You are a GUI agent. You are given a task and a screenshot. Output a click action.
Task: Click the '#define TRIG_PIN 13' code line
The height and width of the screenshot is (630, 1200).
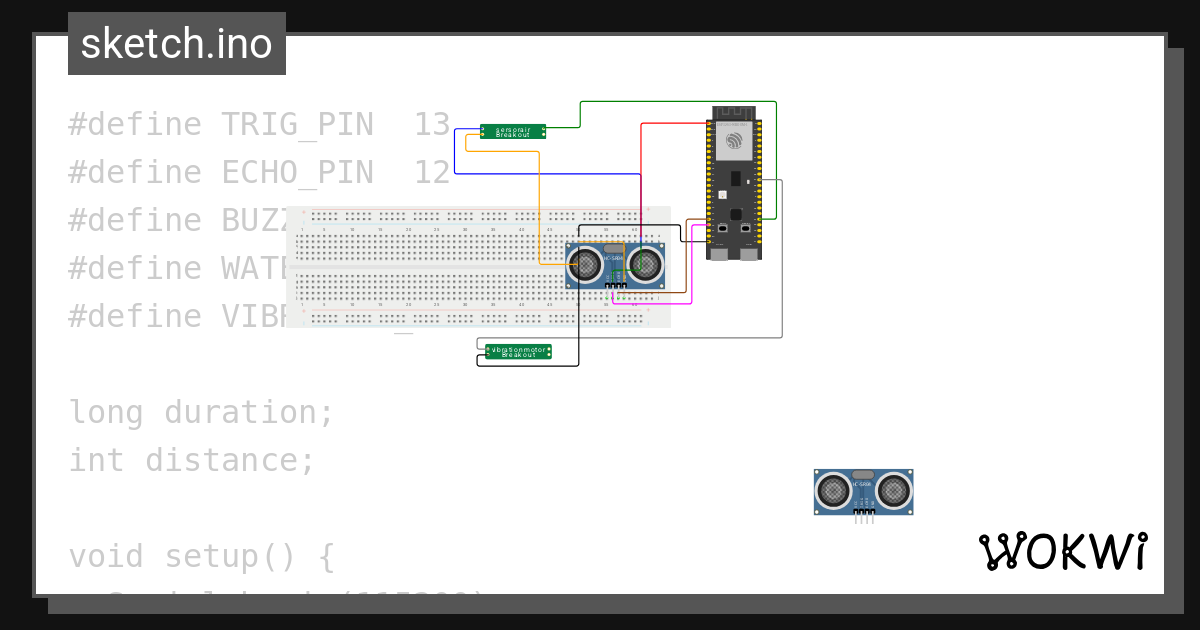[x=260, y=125]
